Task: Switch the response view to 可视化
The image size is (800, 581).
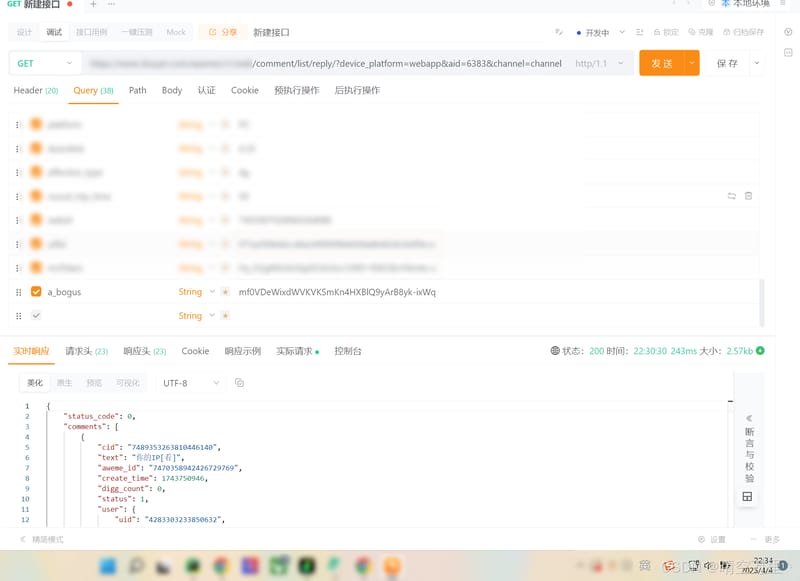Action: (x=128, y=383)
